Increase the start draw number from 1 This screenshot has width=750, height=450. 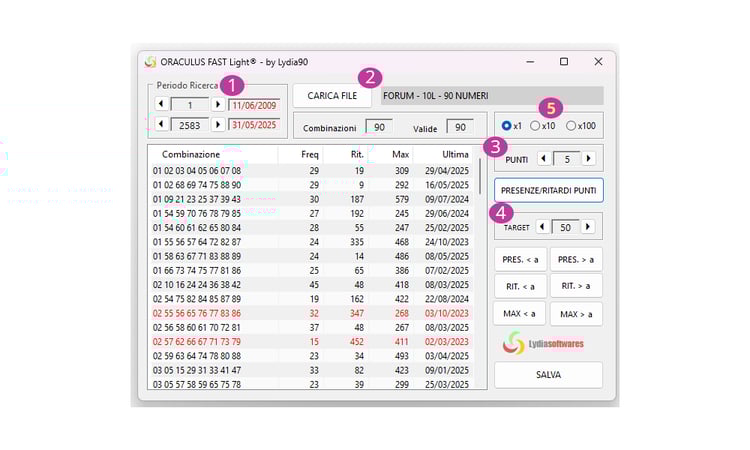(218, 104)
